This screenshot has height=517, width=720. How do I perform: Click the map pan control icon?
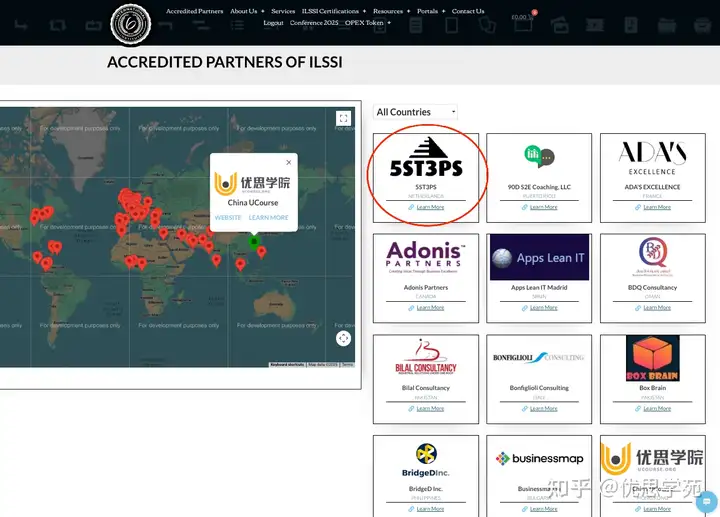click(343, 338)
